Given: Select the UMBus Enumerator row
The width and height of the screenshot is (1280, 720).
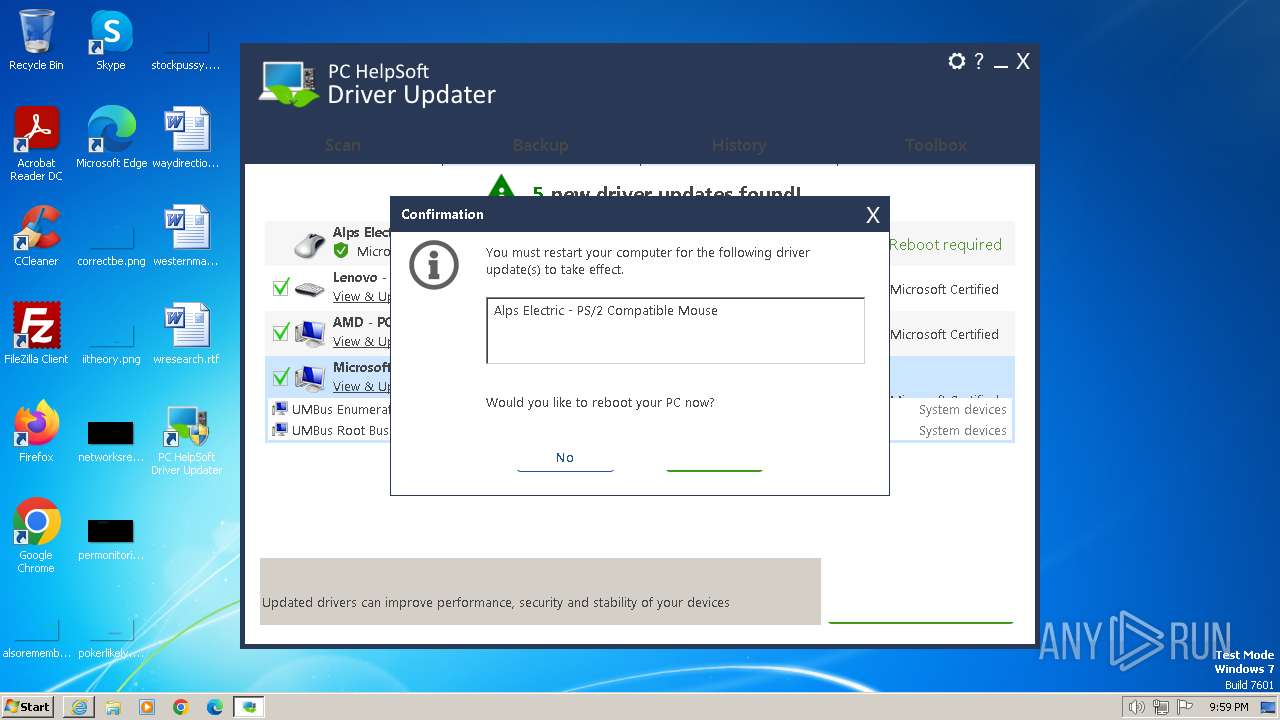Looking at the screenshot, I should point(640,409).
